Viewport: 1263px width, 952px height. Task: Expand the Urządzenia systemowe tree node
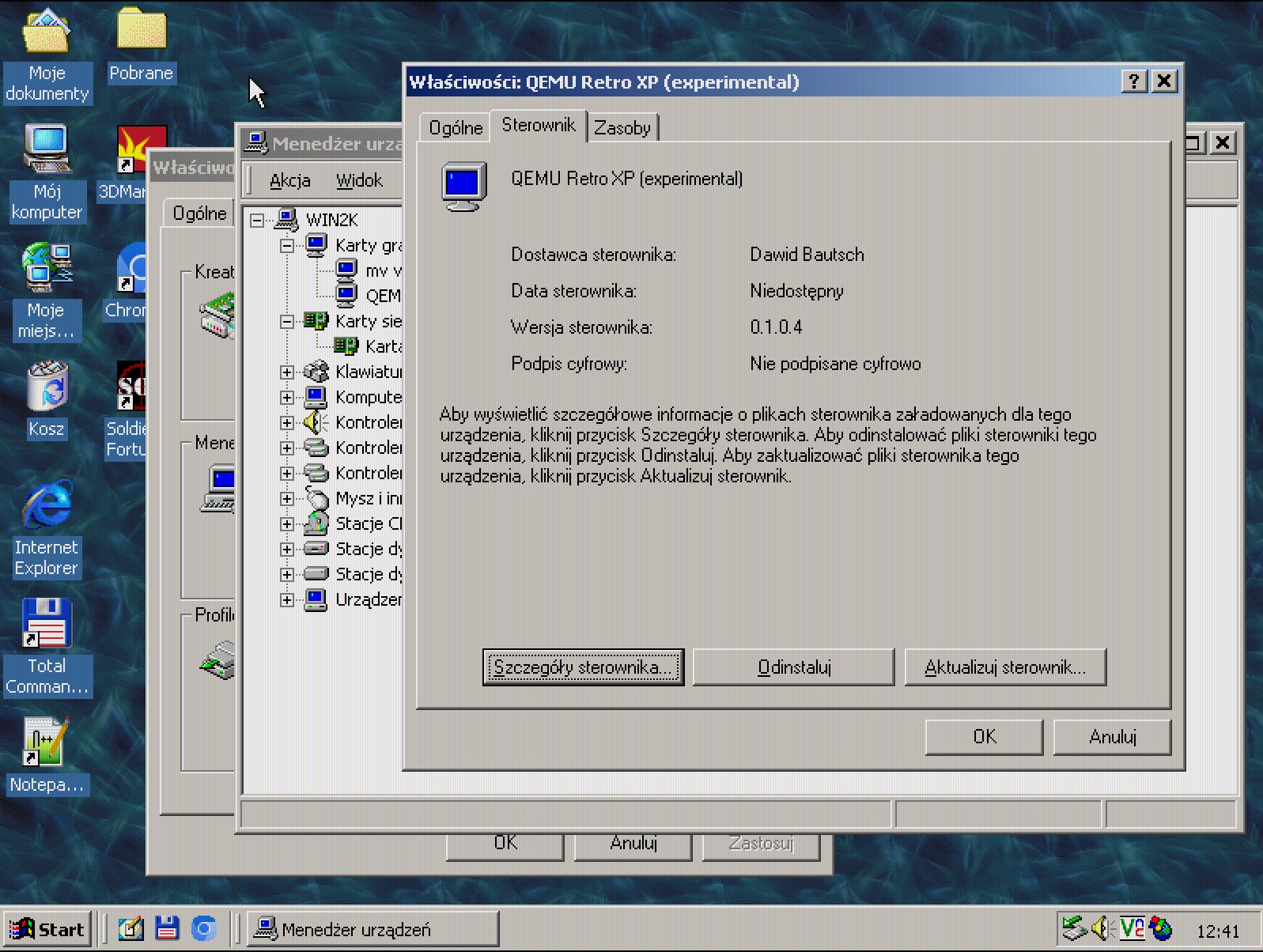[287, 600]
